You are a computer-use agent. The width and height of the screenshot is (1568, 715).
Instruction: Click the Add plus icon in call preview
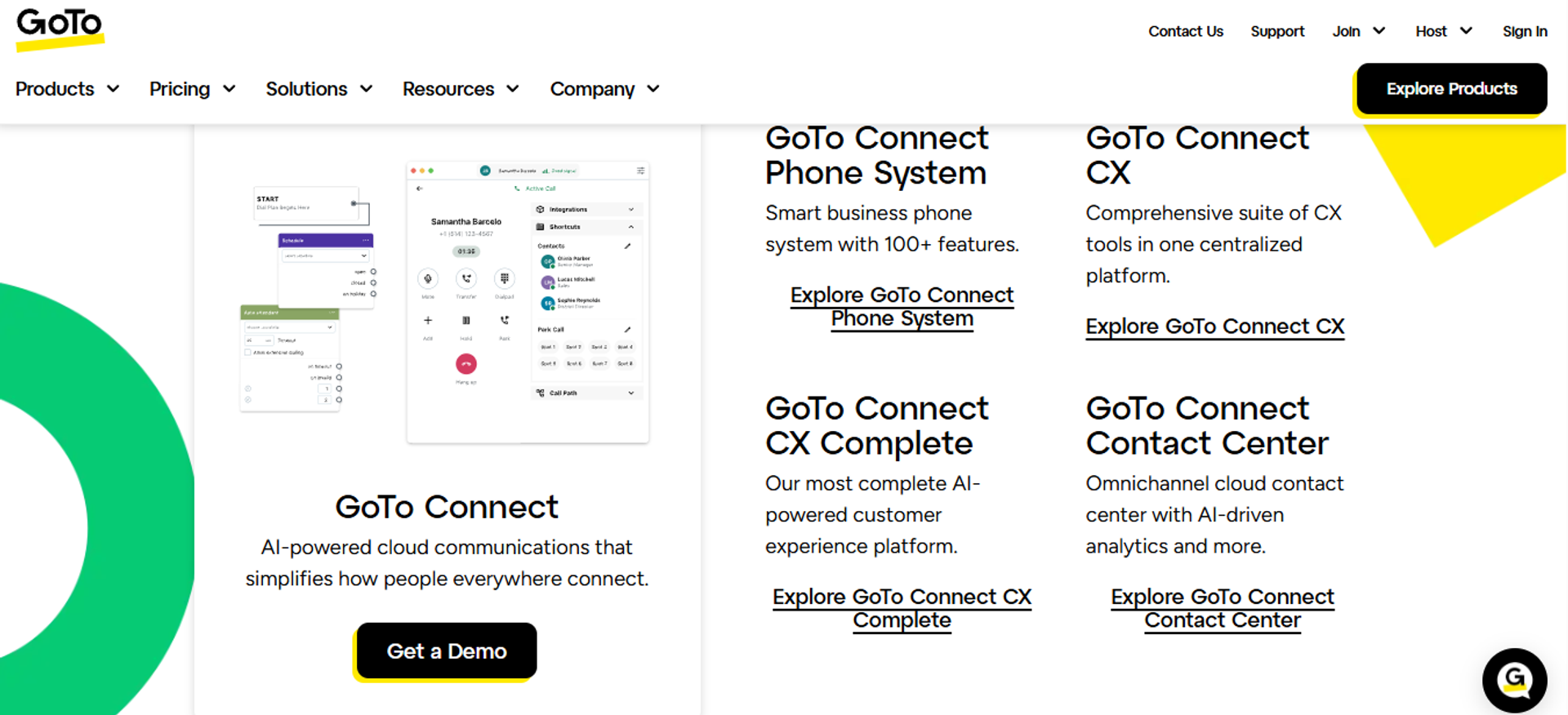click(x=428, y=321)
